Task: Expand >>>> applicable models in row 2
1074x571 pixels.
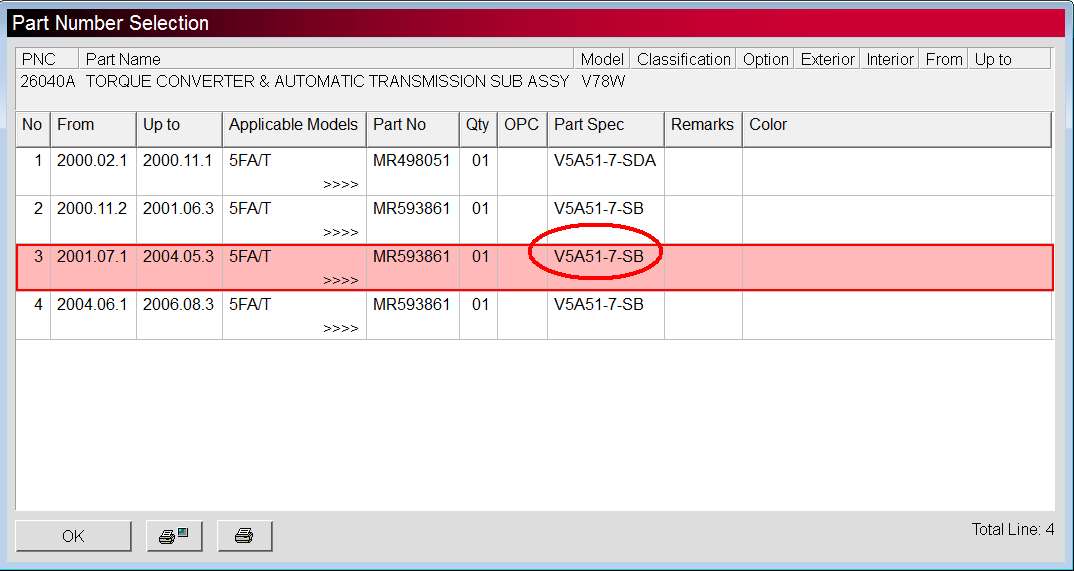Action: 340,233
